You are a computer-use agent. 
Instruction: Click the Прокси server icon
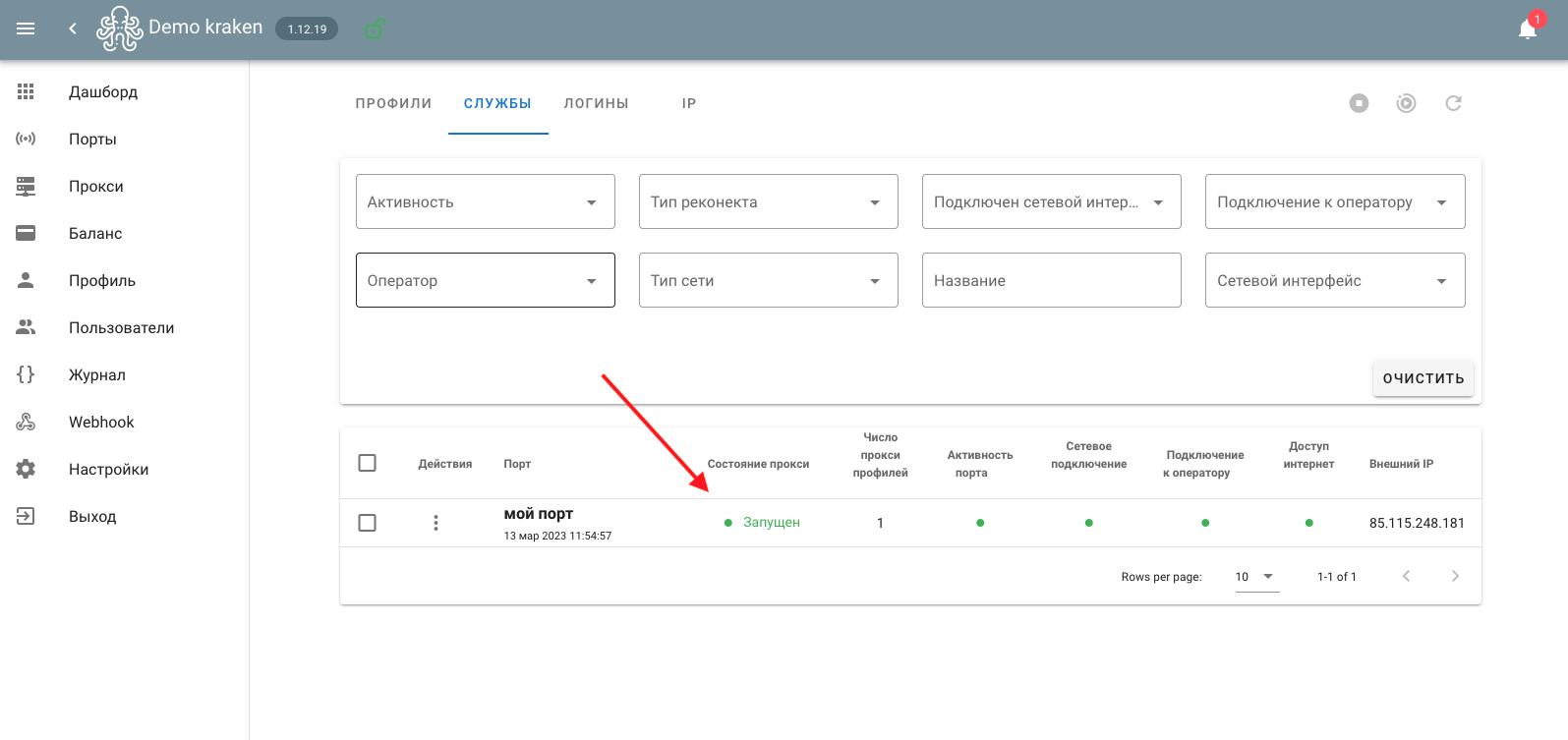(x=26, y=186)
